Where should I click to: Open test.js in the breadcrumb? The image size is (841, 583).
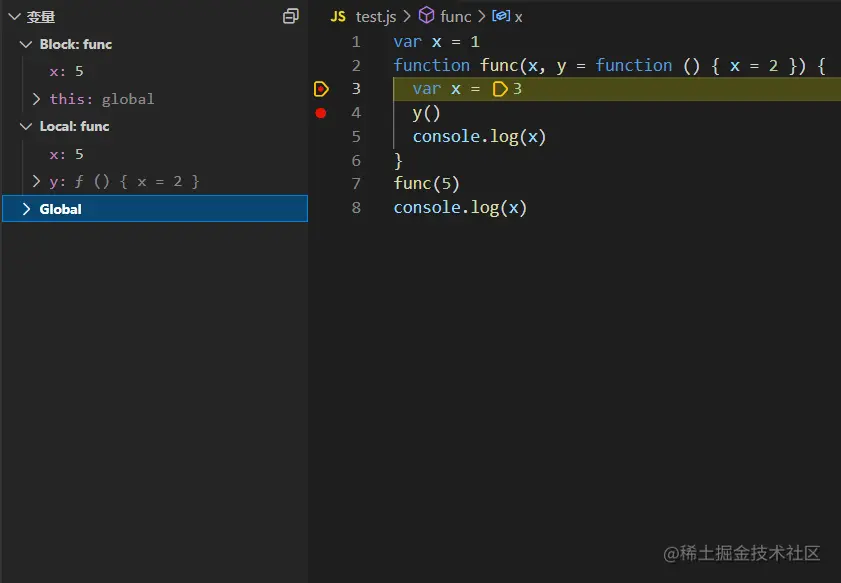(376, 16)
